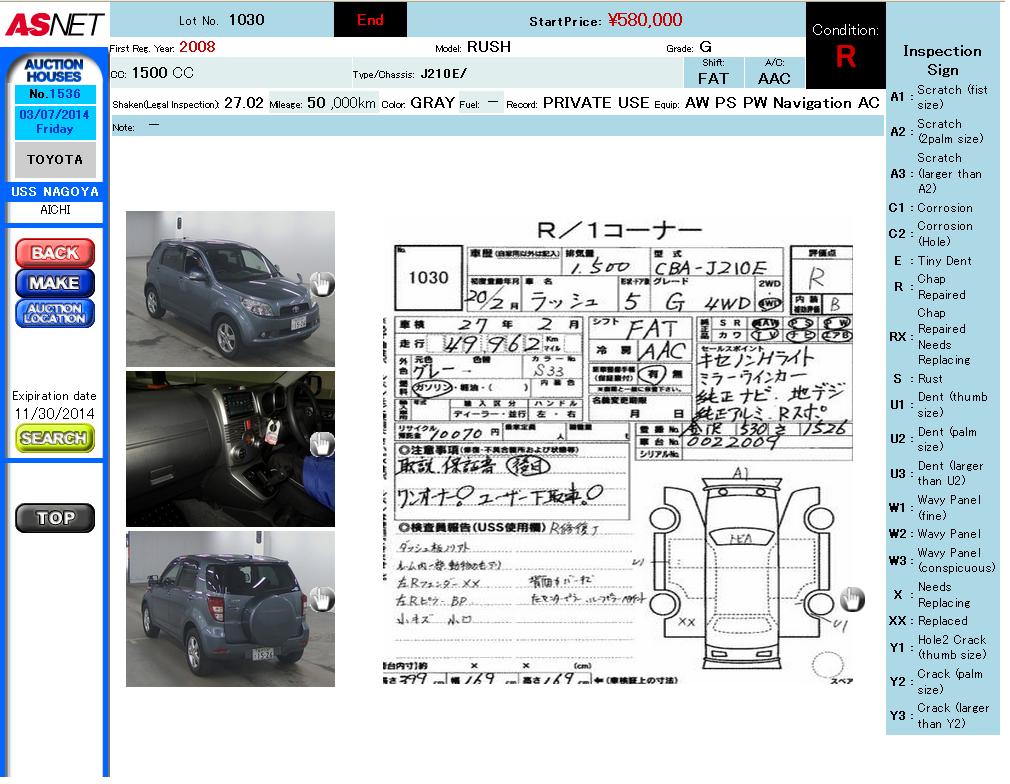Click the USS NAGOYA auction location
The height and width of the screenshot is (784, 1010).
[54, 191]
